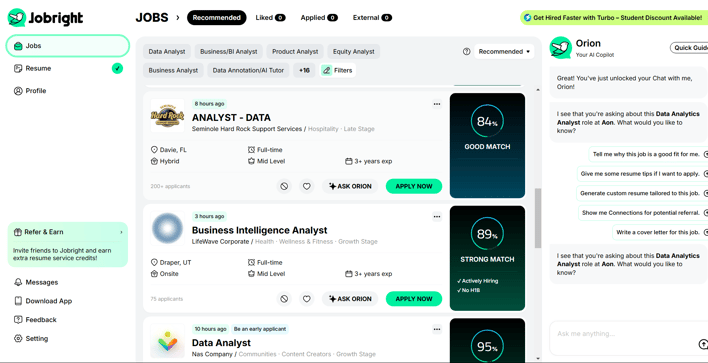Open more options for Business Intelligence Analyst
The image size is (708, 363).
click(437, 217)
